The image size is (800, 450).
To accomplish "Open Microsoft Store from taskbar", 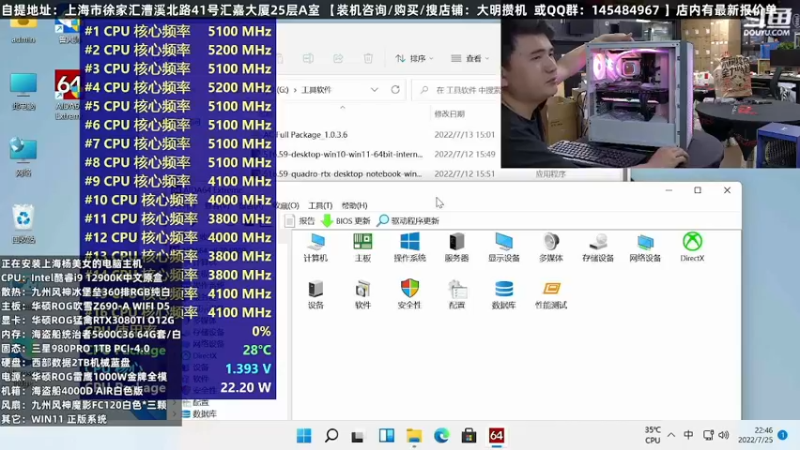I will [x=469, y=436].
